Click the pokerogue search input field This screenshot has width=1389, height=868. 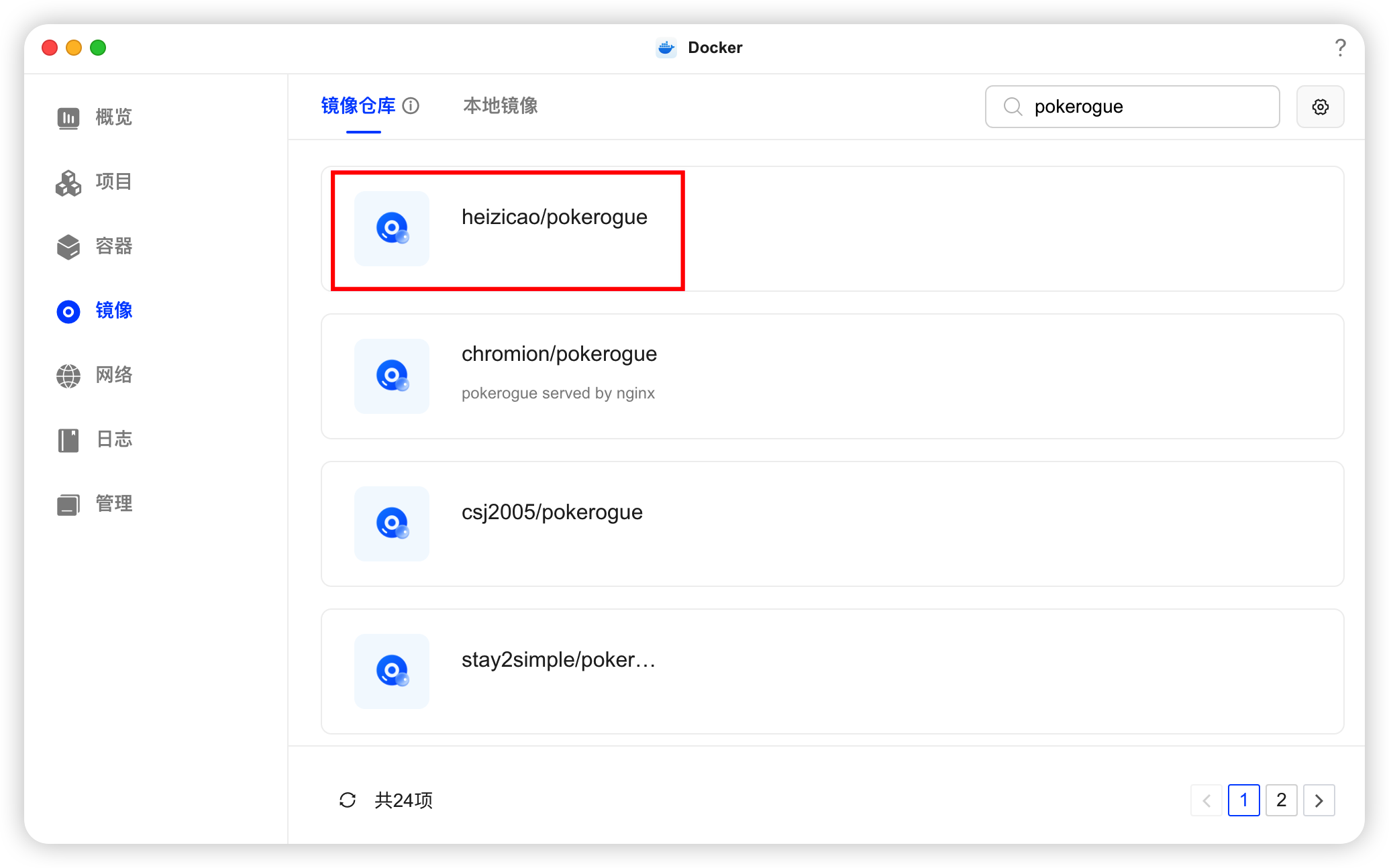pyautogui.click(x=1141, y=107)
